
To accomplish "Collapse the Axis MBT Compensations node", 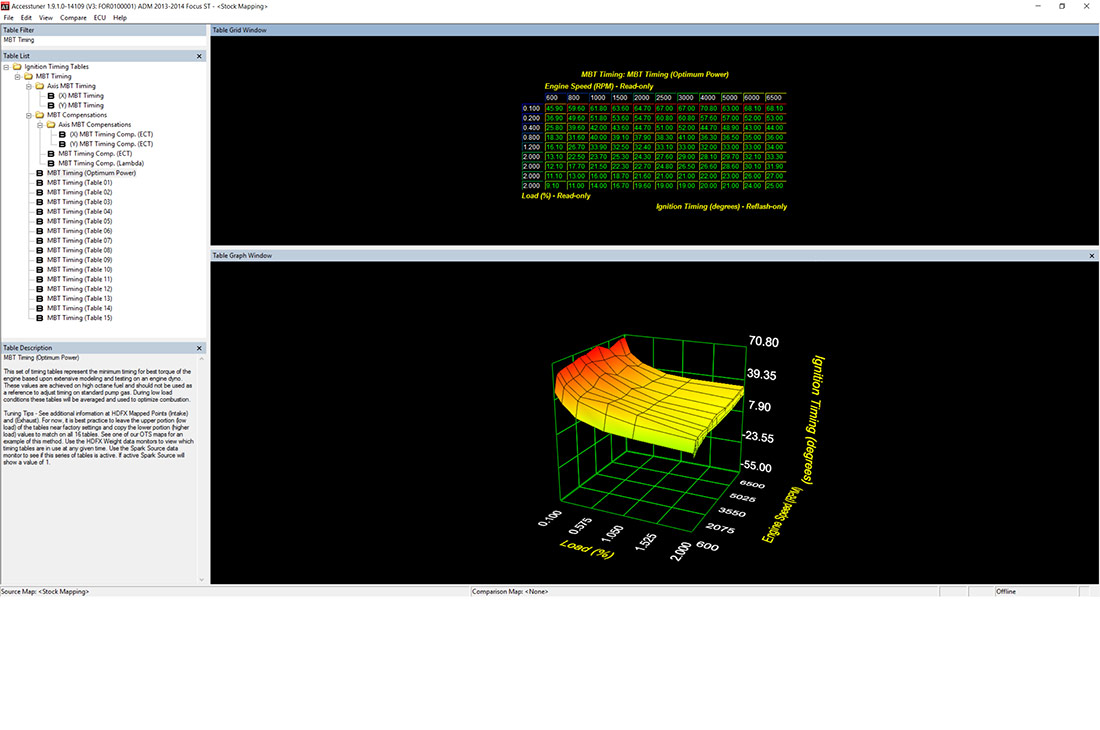I will [x=40, y=125].
